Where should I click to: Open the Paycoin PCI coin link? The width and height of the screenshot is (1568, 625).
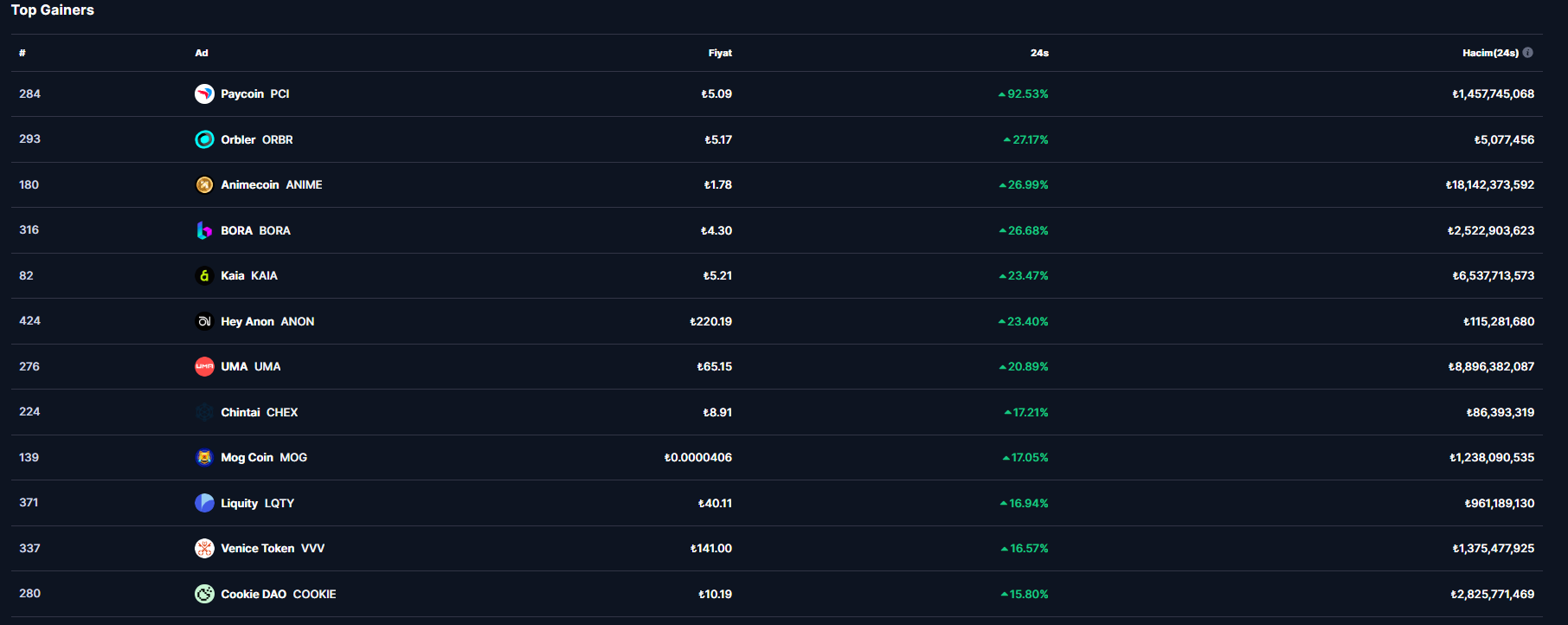click(254, 93)
